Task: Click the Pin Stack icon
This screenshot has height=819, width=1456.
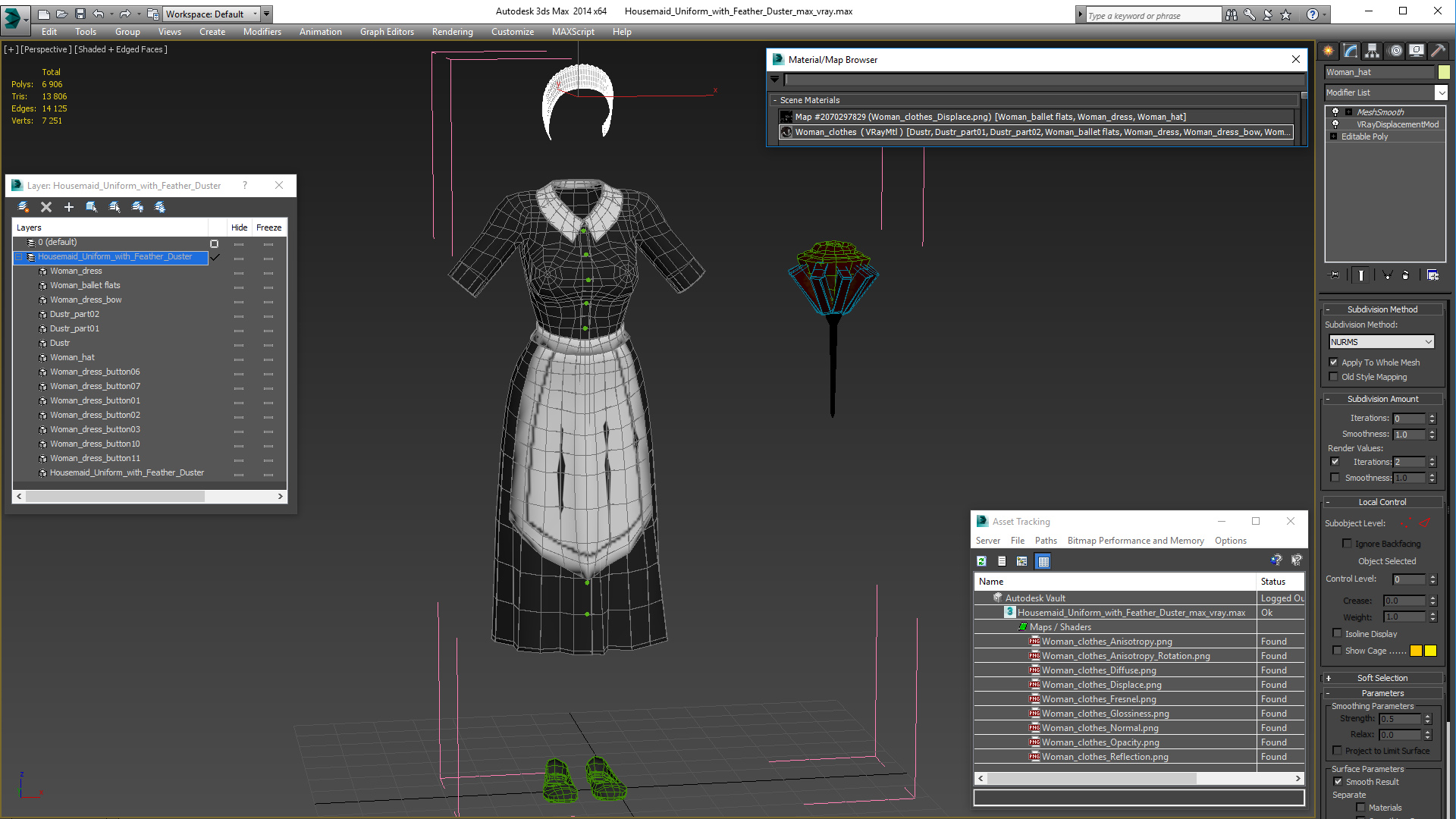Action: (1335, 275)
